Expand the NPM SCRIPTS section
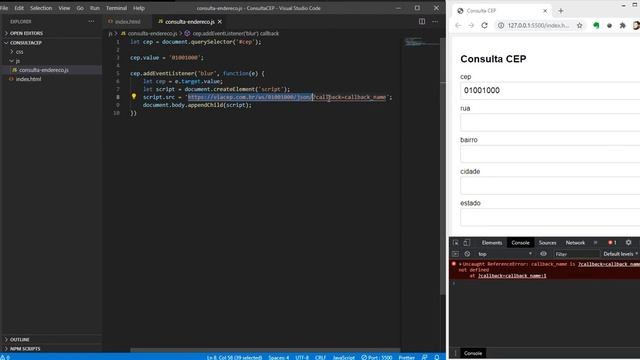Screen dimensions: 640x360 point(25,349)
